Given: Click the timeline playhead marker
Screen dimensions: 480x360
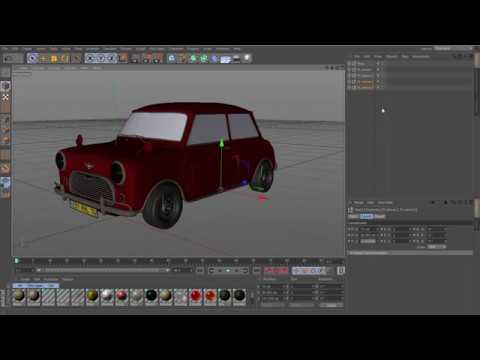Looking at the screenshot, I should pyautogui.click(x=17, y=260).
